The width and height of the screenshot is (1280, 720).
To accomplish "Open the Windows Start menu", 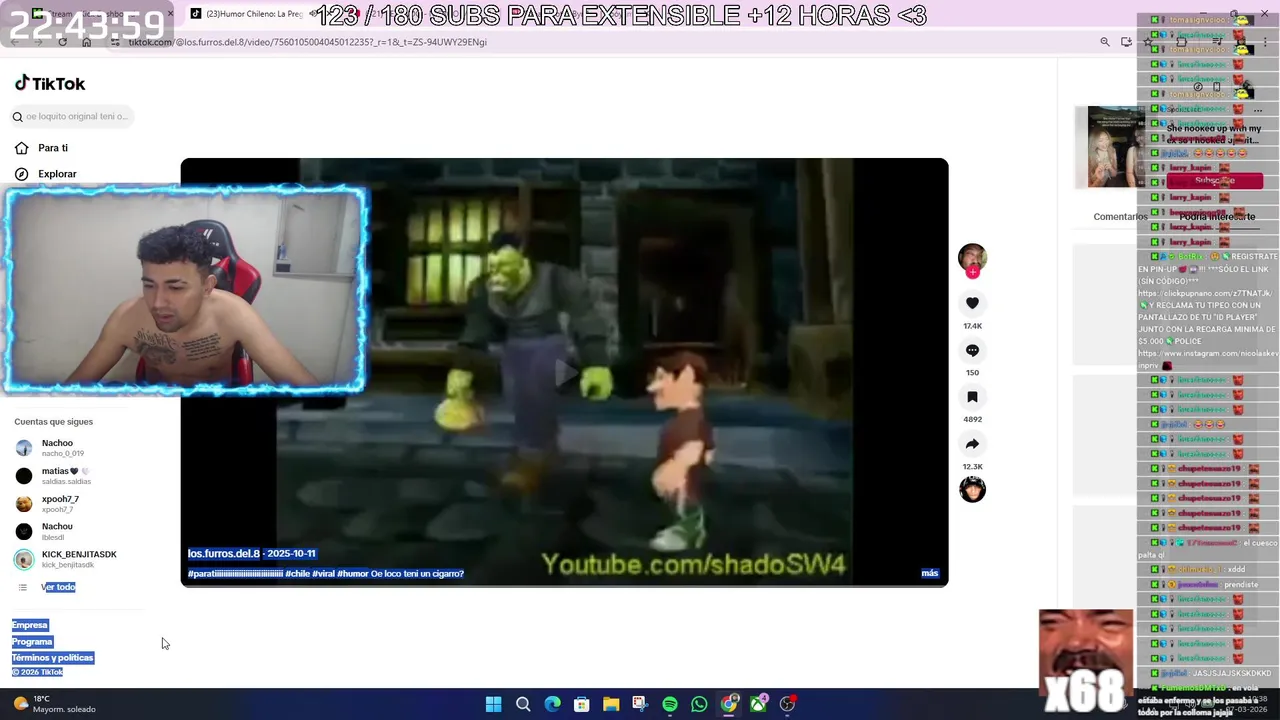I will pos(493,704).
